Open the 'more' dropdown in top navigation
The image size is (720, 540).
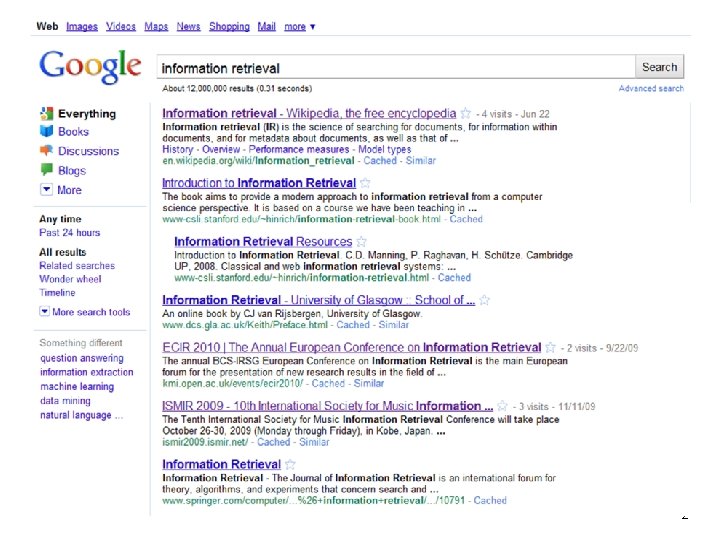point(299,27)
